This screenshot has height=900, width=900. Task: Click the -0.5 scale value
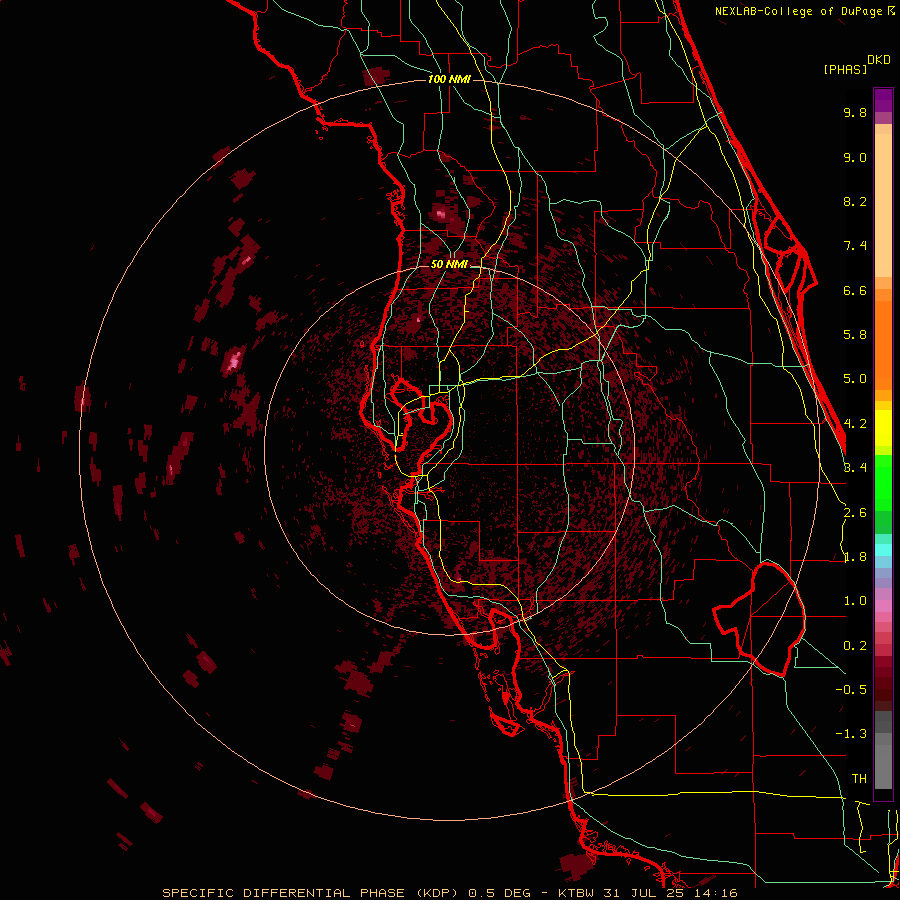(x=851, y=690)
